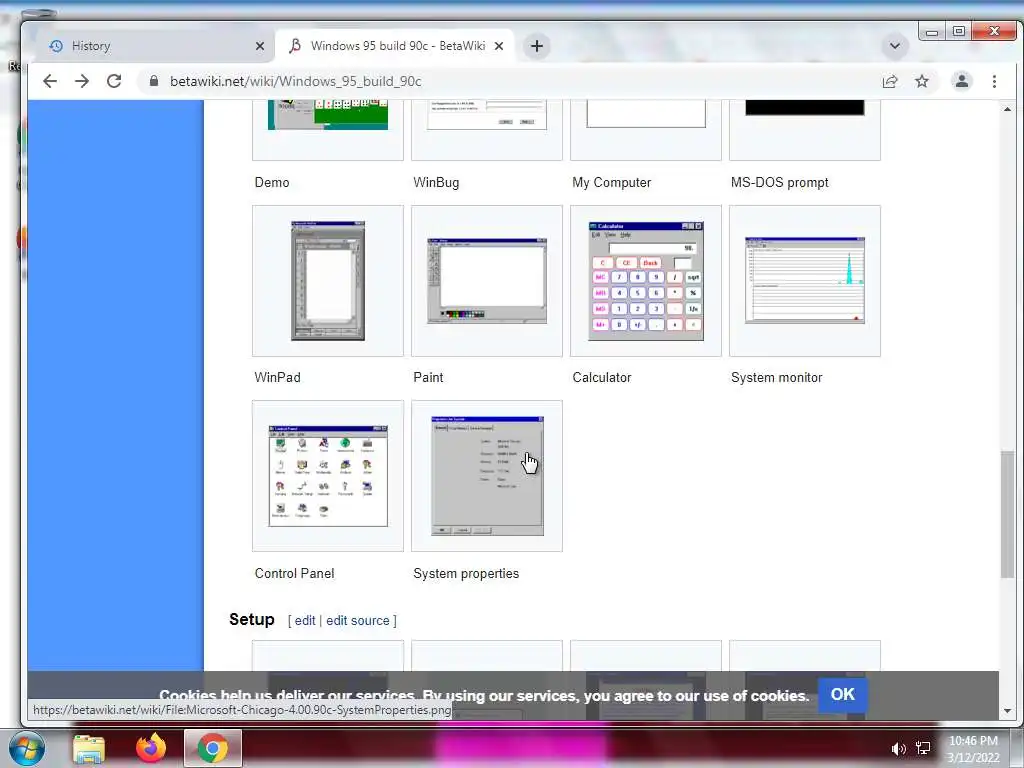Expand the tab search chevron
1024x768 pixels.
[x=895, y=46]
